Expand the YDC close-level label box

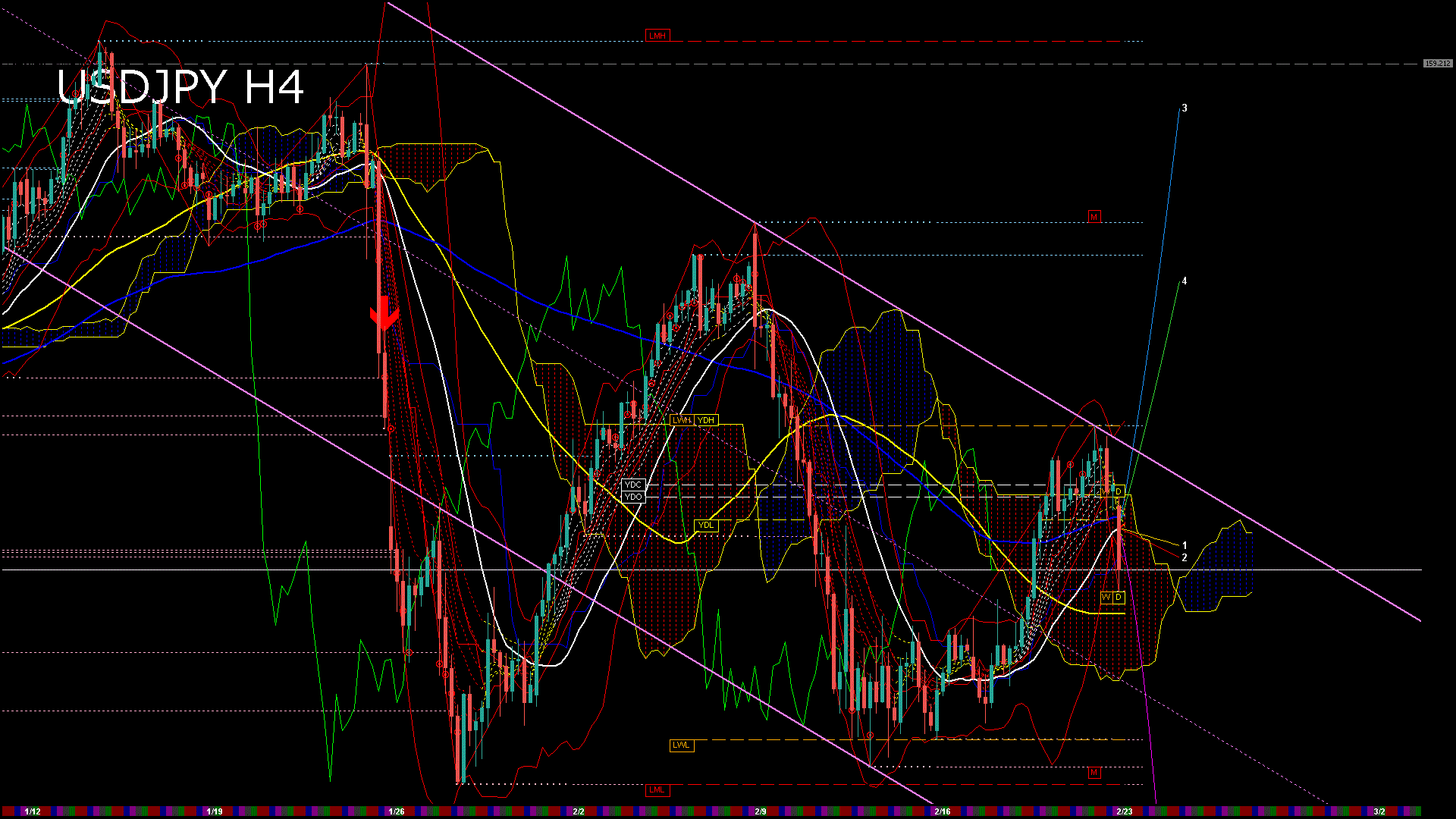633,484
